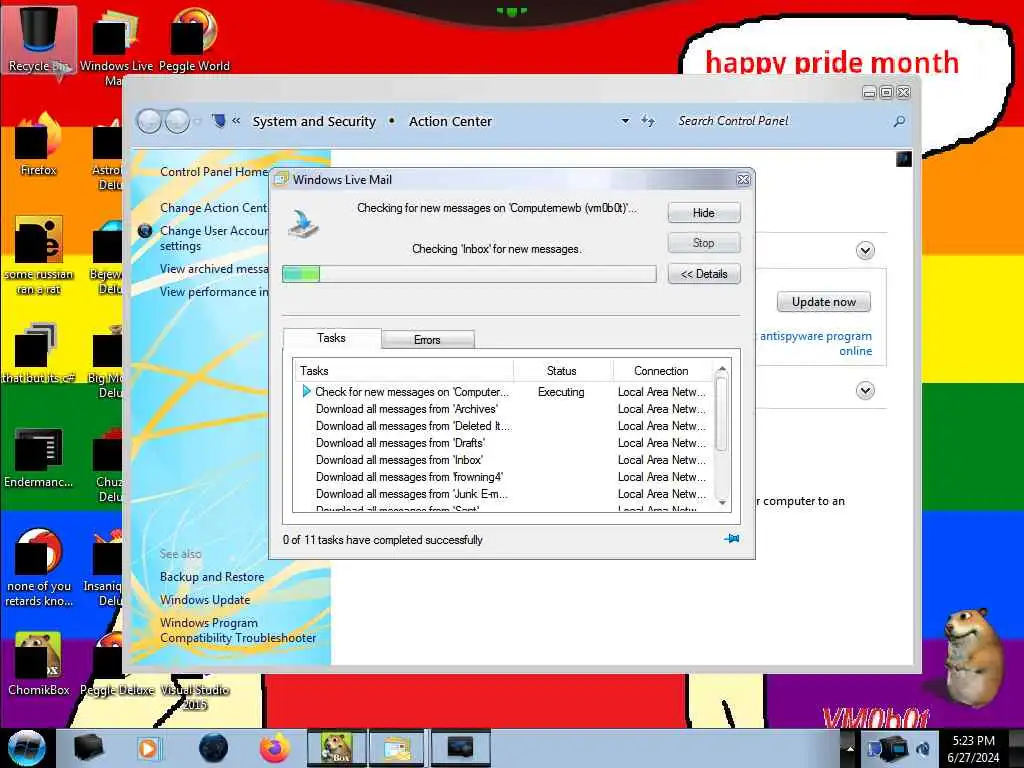Image resolution: width=1024 pixels, height=768 pixels.
Task: Open Change User Account Control settings
Action: 214,238
